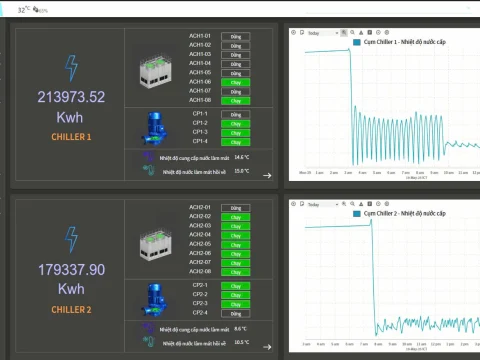Click the ACH1-03 status button
This screenshot has width=480, height=360.
tap(236, 55)
